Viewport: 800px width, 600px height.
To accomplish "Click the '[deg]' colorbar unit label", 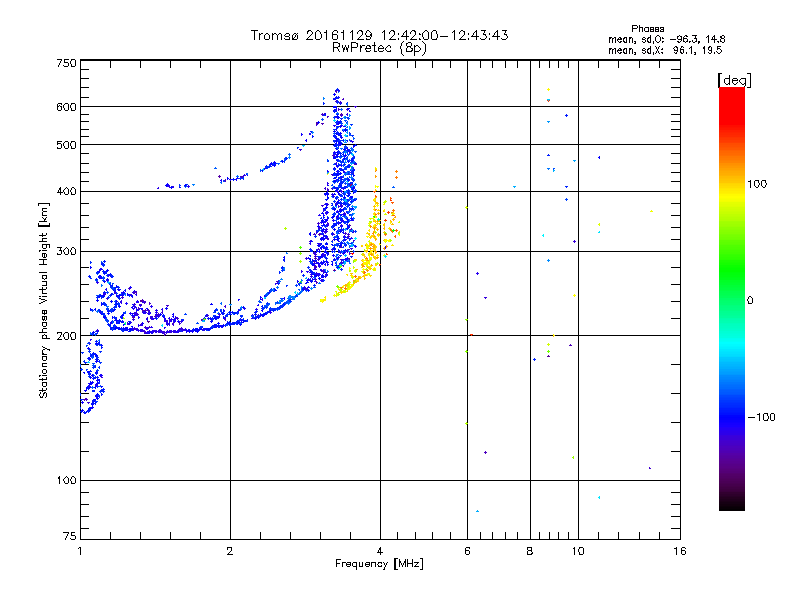I will click(x=734, y=80).
